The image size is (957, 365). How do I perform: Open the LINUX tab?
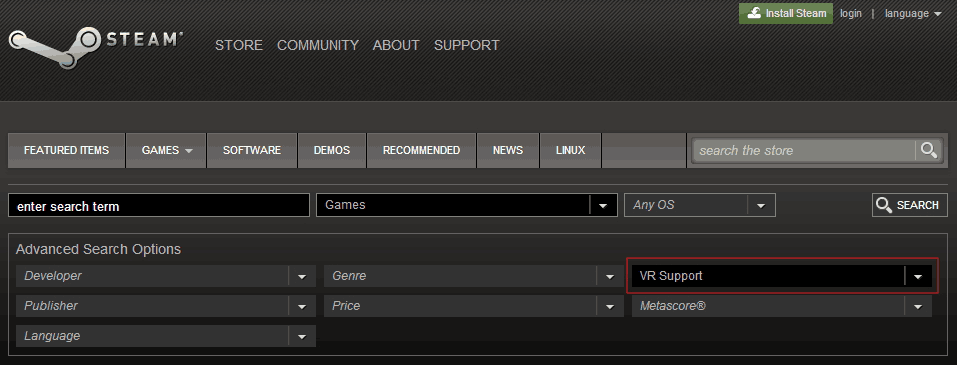[x=571, y=150]
